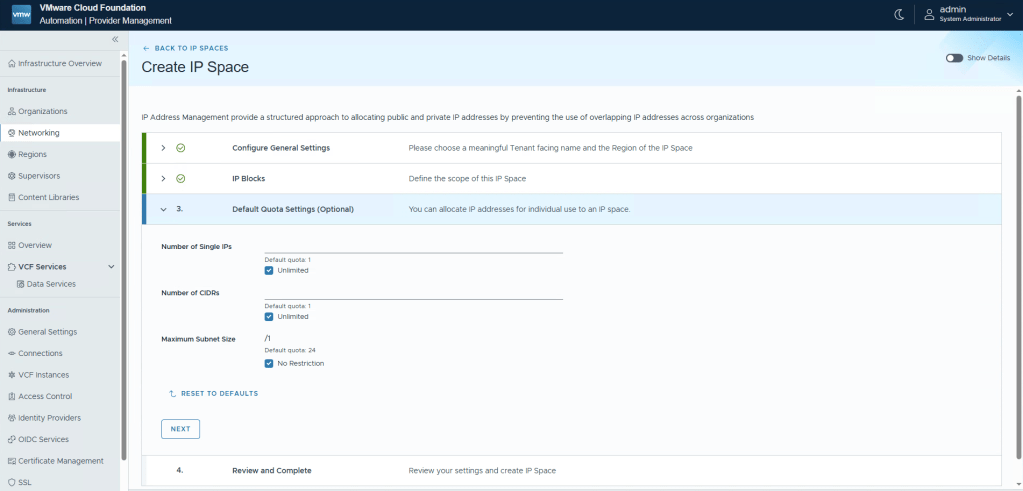
Task: Click the NEXT button
Action: (180, 429)
